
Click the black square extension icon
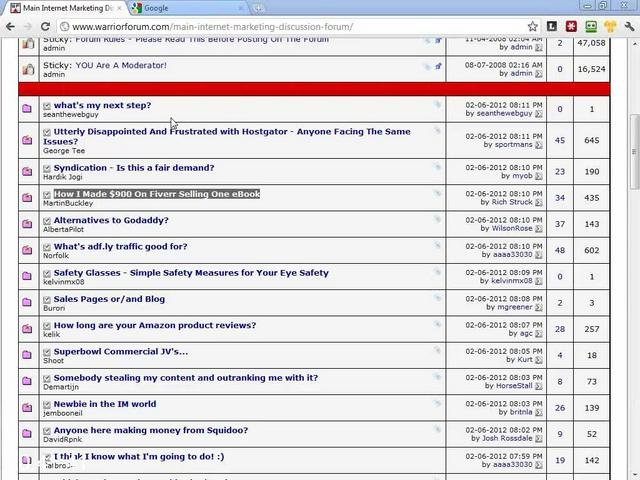click(x=551, y=27)
